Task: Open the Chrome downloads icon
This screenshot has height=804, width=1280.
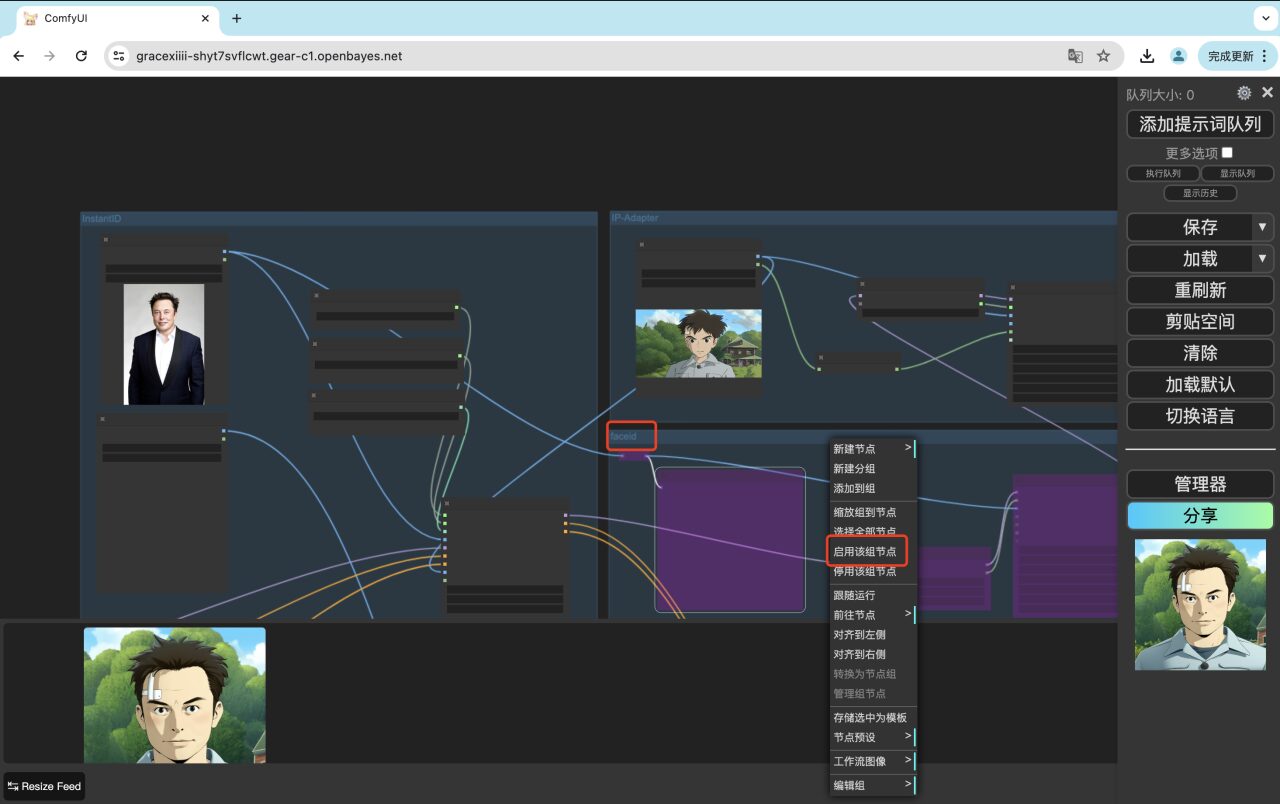Action: click(1147, 56)
